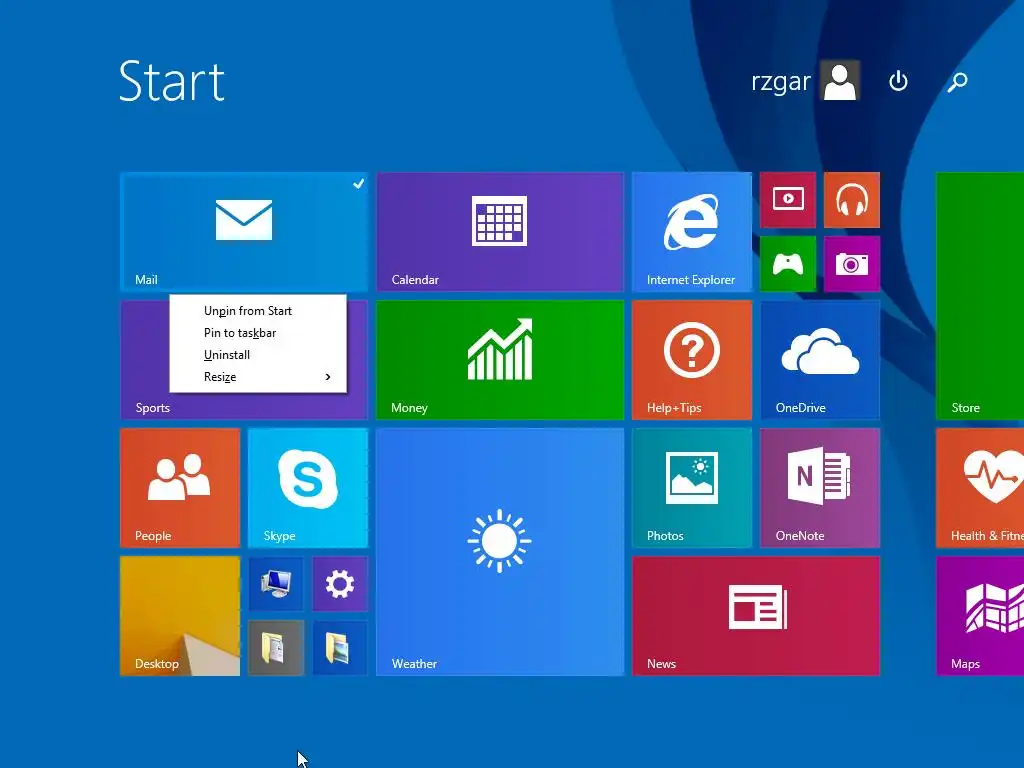Image resolution: width=1024 pixels, height=768 pixels.
Task: Open the Weather tile
Action: (500, 552)
